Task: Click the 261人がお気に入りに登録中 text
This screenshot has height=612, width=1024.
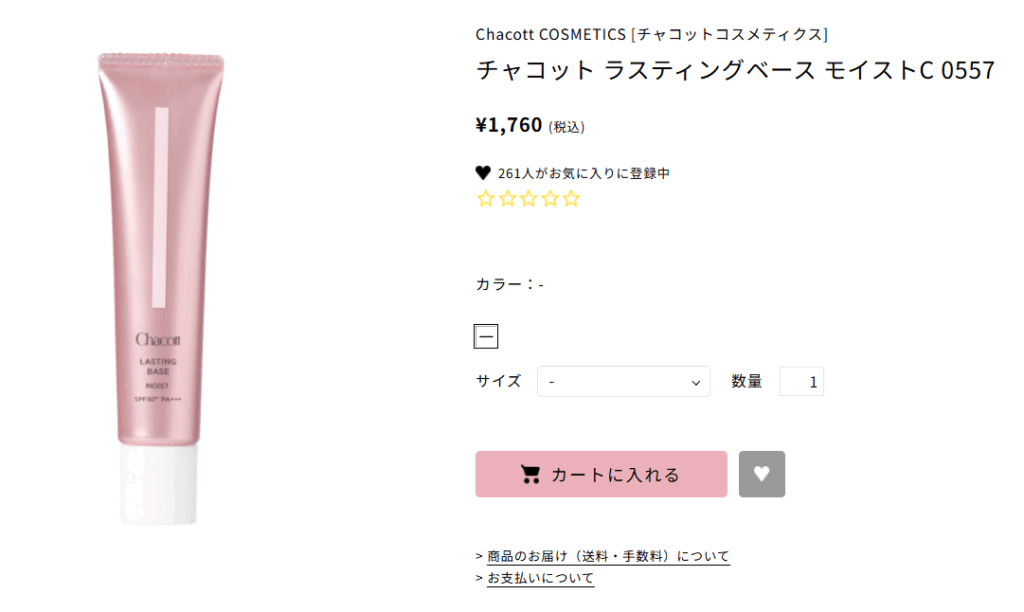Action: click(583, 173)
